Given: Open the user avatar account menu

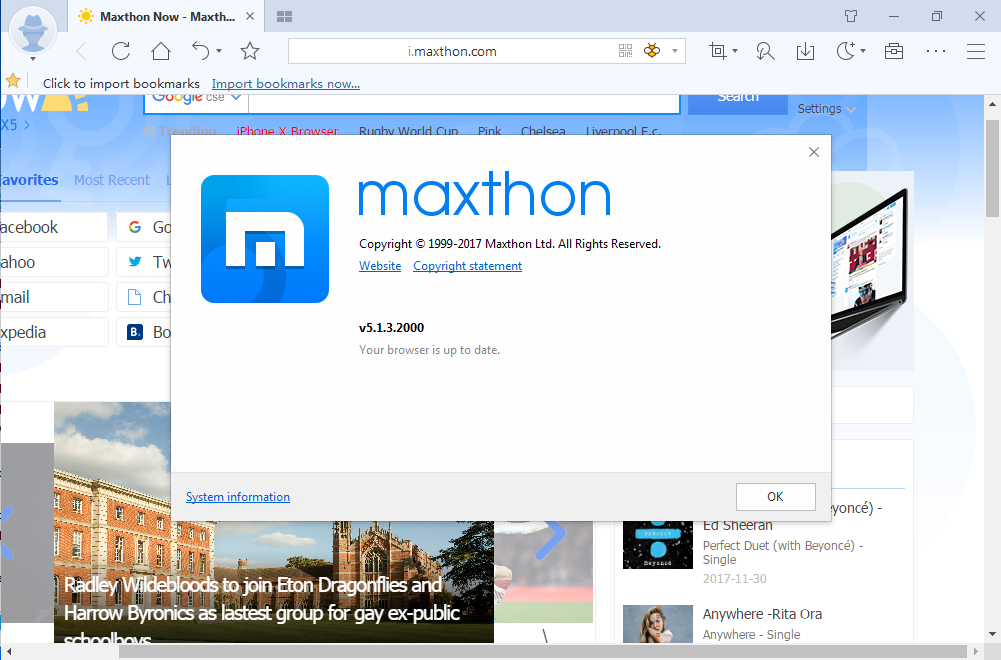Looking at the screenshot, I should (x=33, y=32).
